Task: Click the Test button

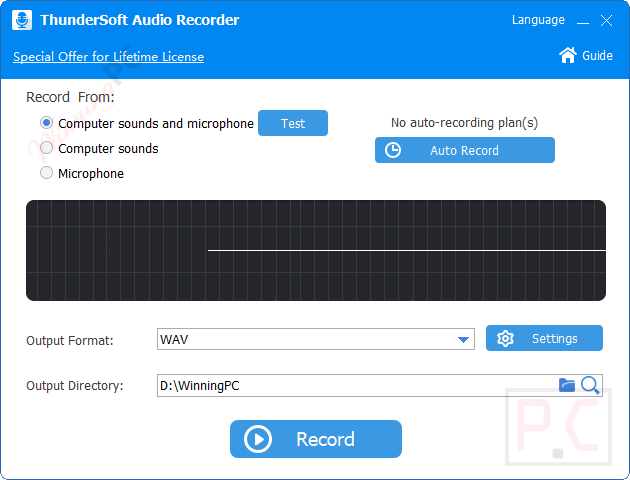Action: click(293, 123)
